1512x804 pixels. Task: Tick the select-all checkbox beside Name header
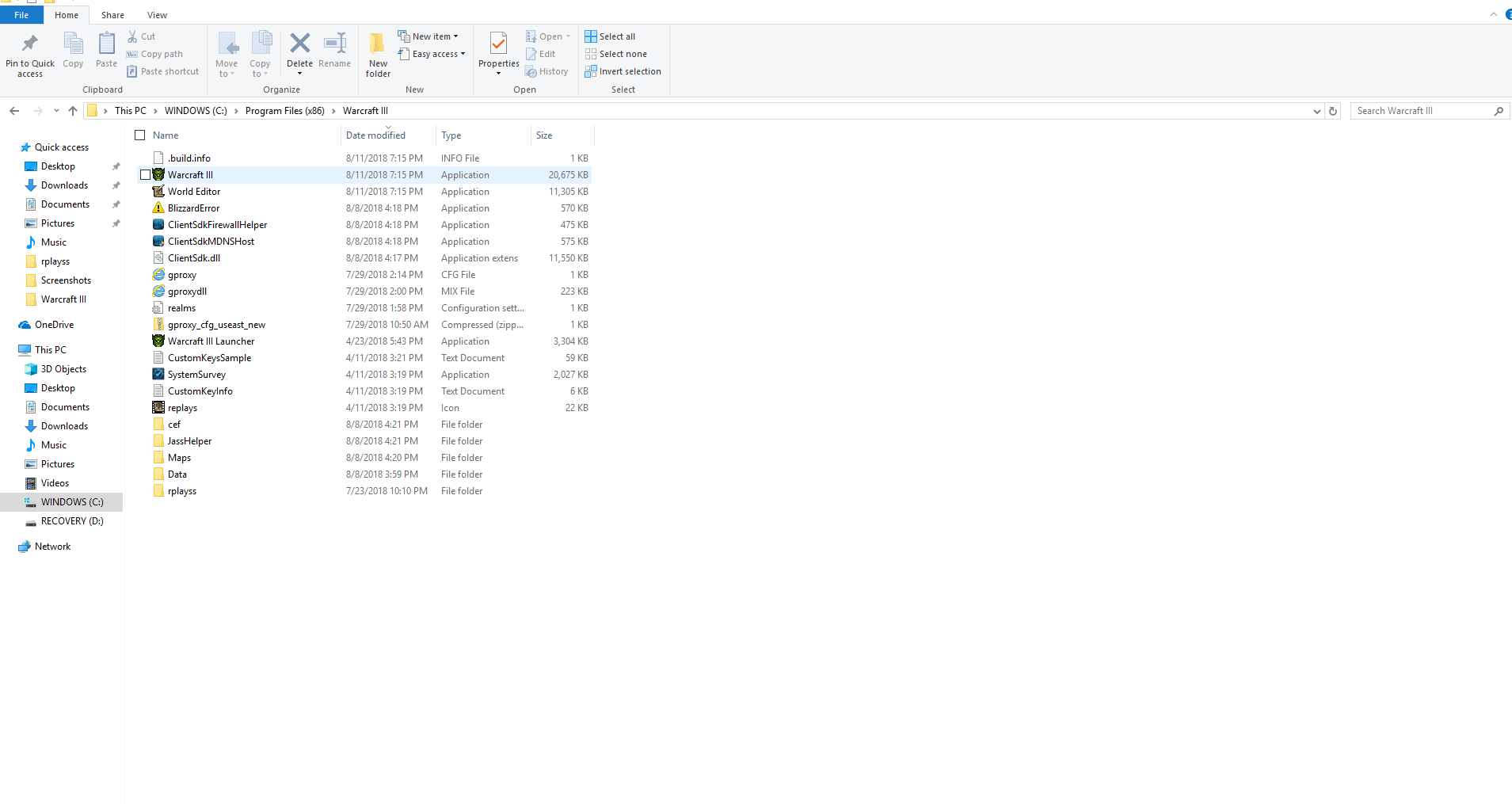(140, 135)
